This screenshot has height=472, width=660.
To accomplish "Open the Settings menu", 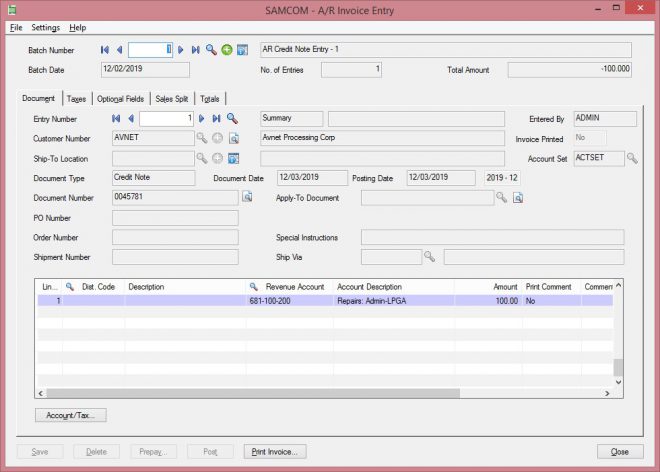I will [x=45, y=28].
